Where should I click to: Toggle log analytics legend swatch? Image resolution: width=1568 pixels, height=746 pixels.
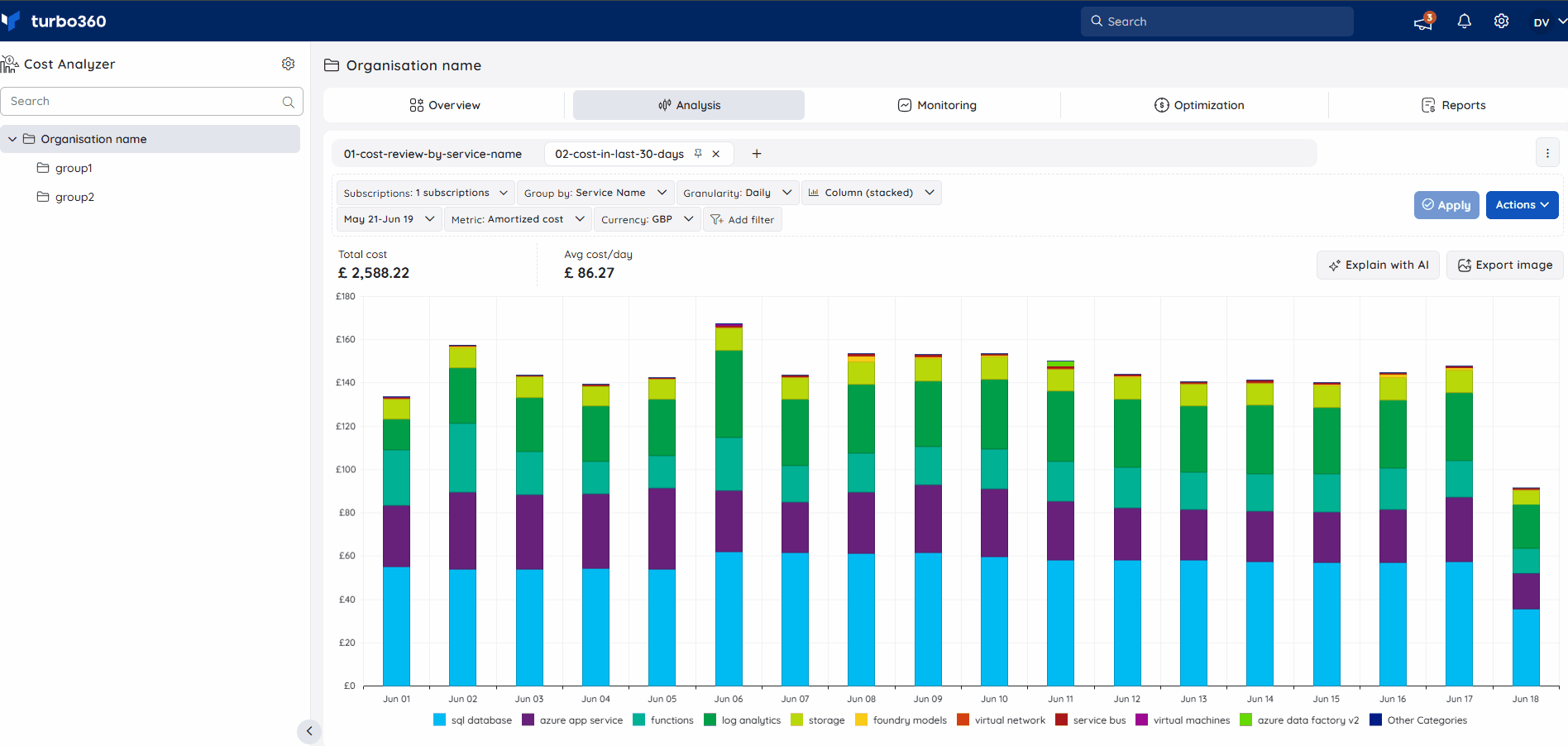[710, 720]
